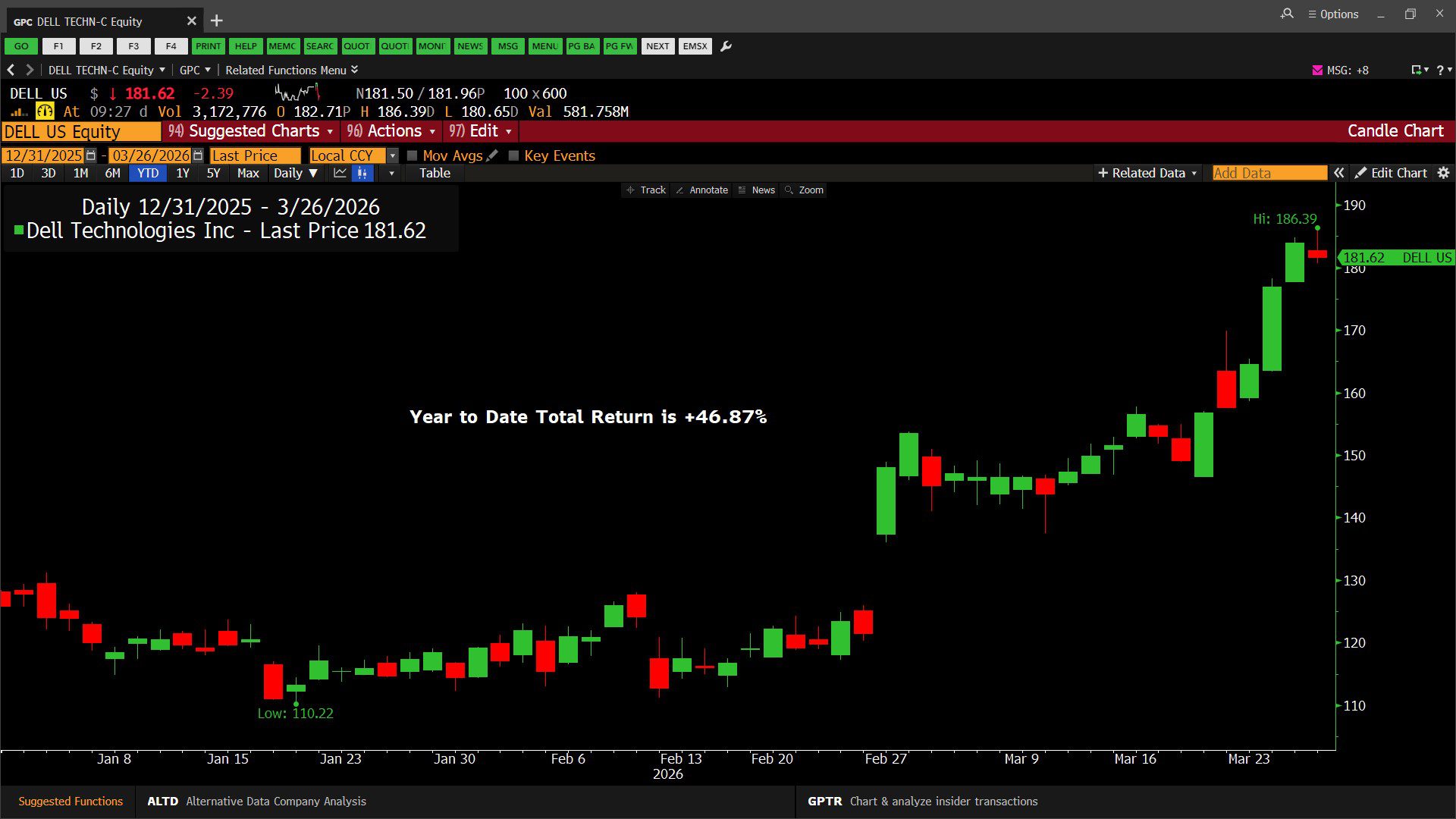
Task: Enable the Mov Avgs checkbox
Action: point(413,155)
